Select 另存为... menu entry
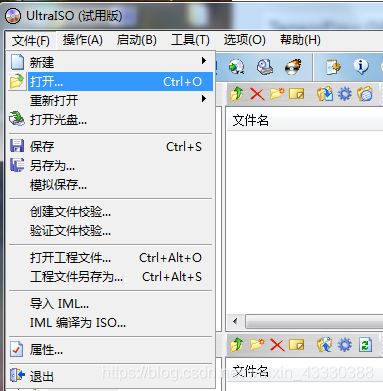 tap(110, 165)
